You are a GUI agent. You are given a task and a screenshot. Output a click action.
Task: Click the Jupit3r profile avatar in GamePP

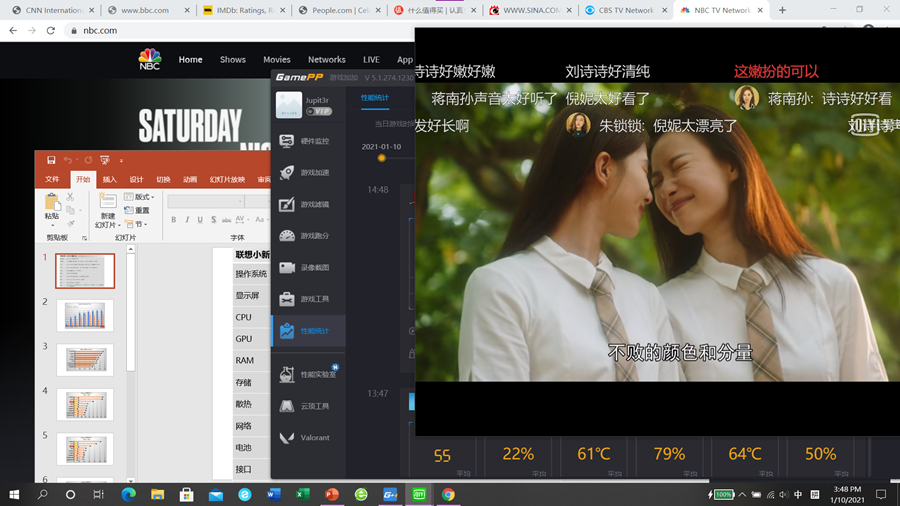click(289, 105)
